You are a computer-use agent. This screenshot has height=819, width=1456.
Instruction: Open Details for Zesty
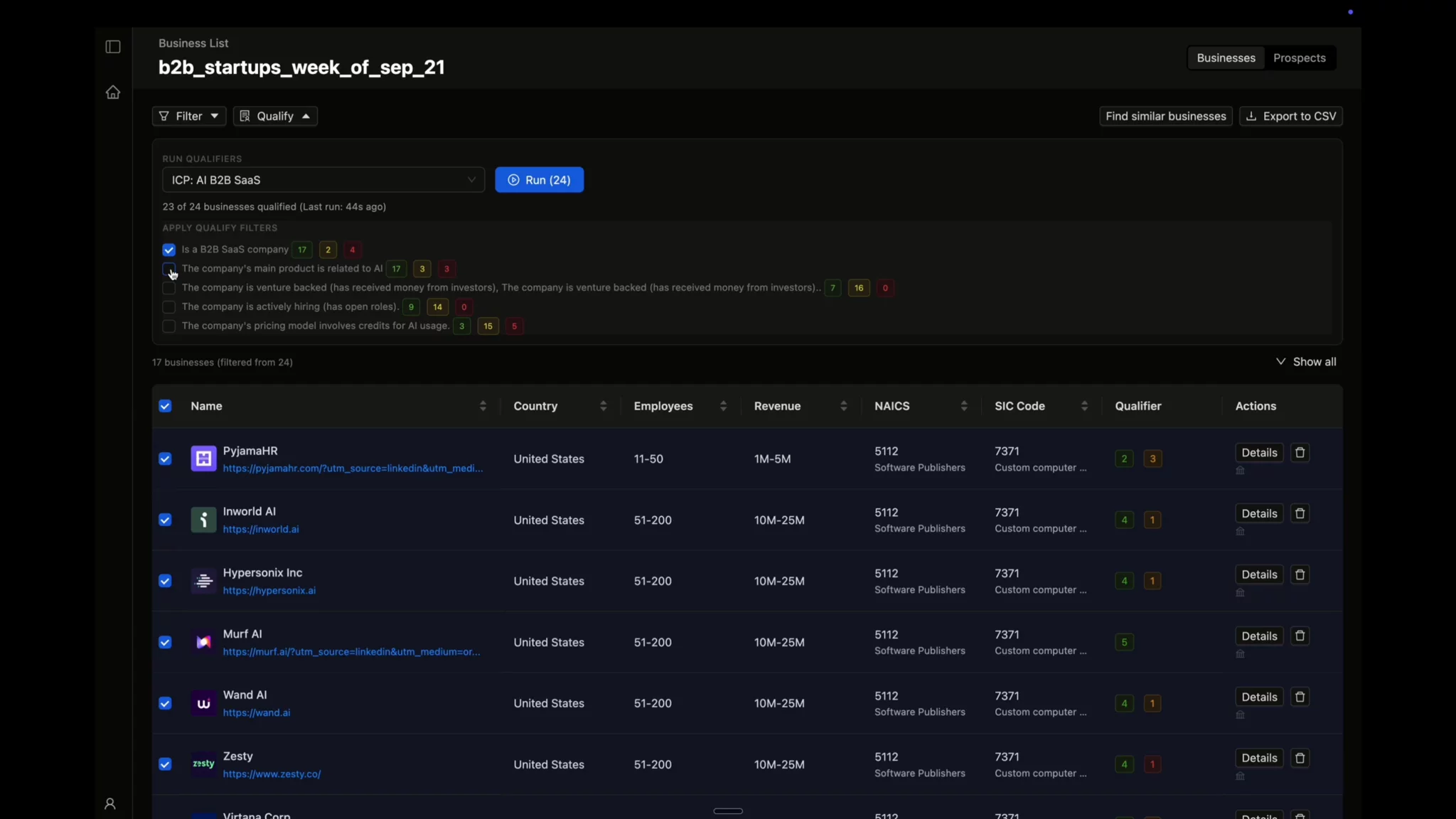[1259, 758]
